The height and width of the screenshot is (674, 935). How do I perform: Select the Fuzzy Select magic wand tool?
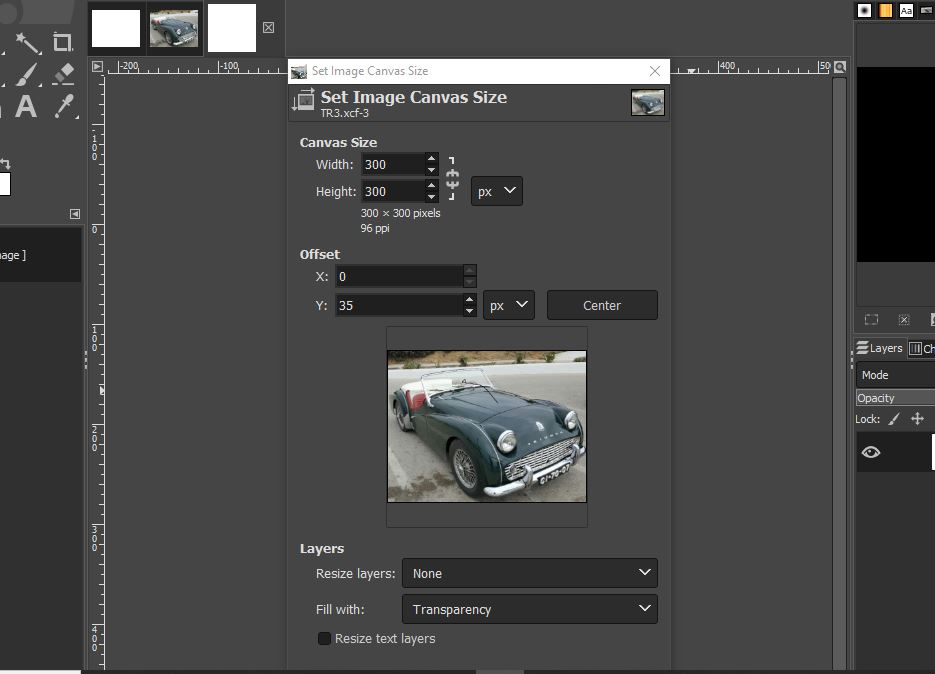click(27, 43)
